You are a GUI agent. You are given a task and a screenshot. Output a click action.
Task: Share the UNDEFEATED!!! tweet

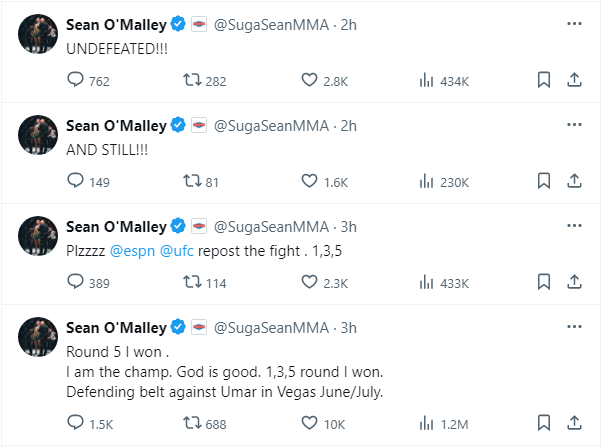click(574, 80)
